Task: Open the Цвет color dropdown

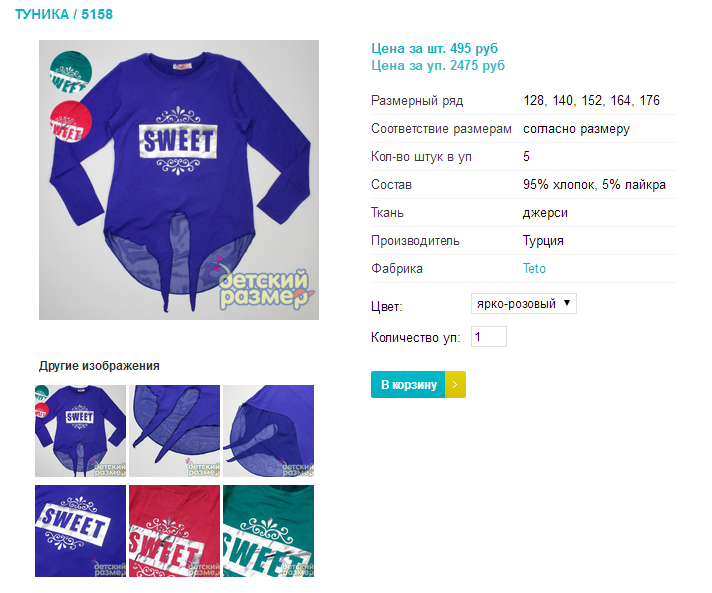Action: [x=524, y=304]
